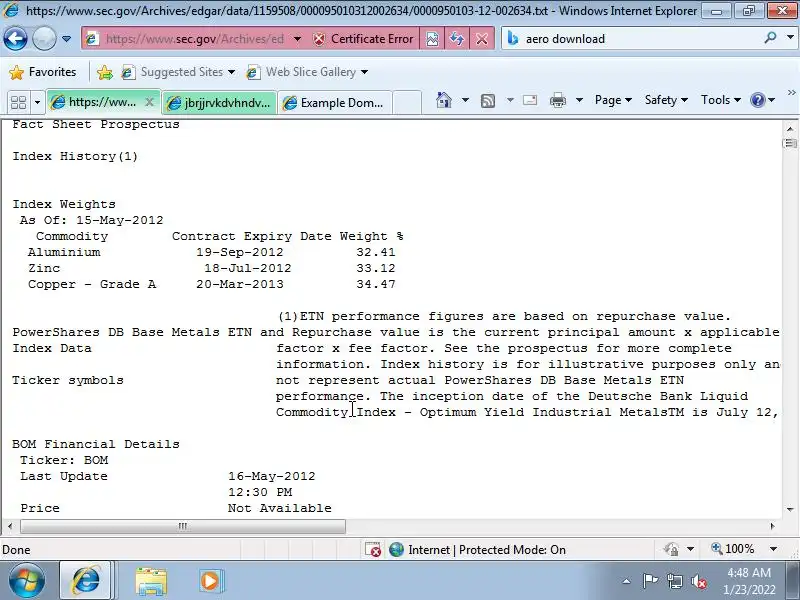Click the Home page icon
Screen dimensions: 800x600
[x=444, y=100]
